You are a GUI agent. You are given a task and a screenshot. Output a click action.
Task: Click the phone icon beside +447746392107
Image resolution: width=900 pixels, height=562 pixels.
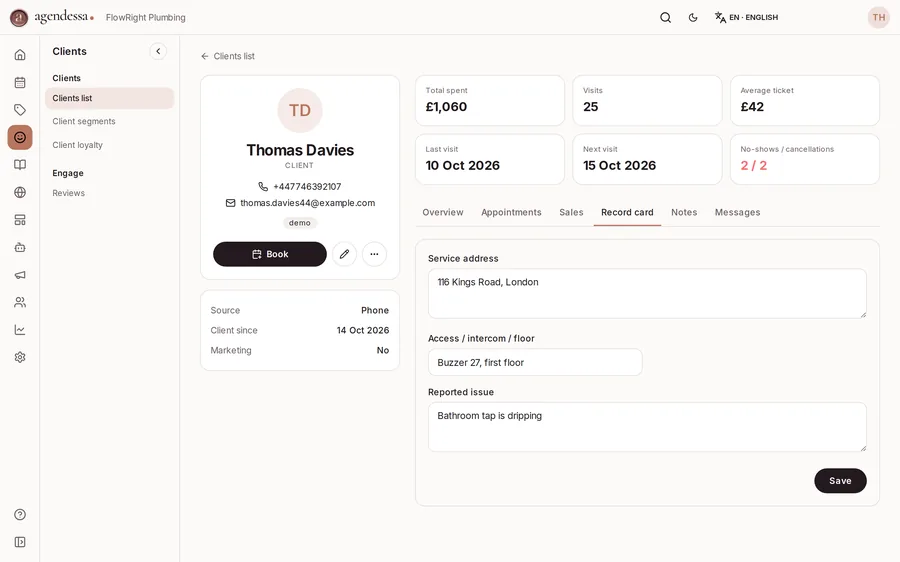263,187
